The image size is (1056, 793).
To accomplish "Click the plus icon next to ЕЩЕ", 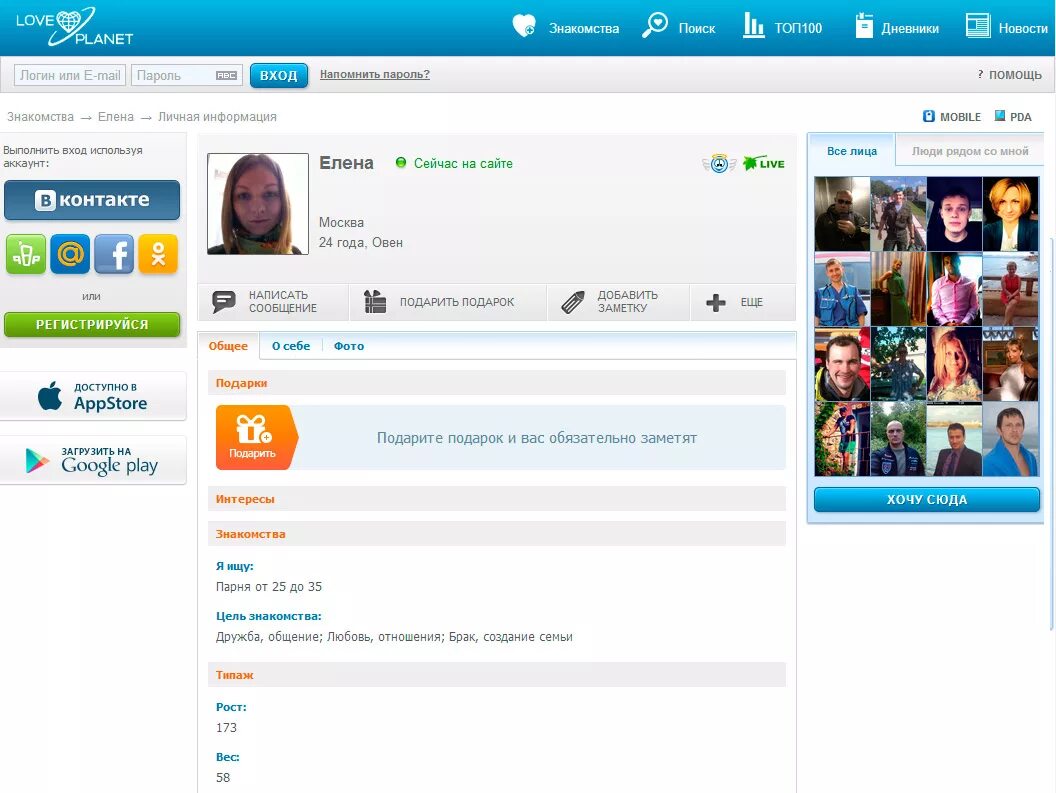I will pos(716,303).
